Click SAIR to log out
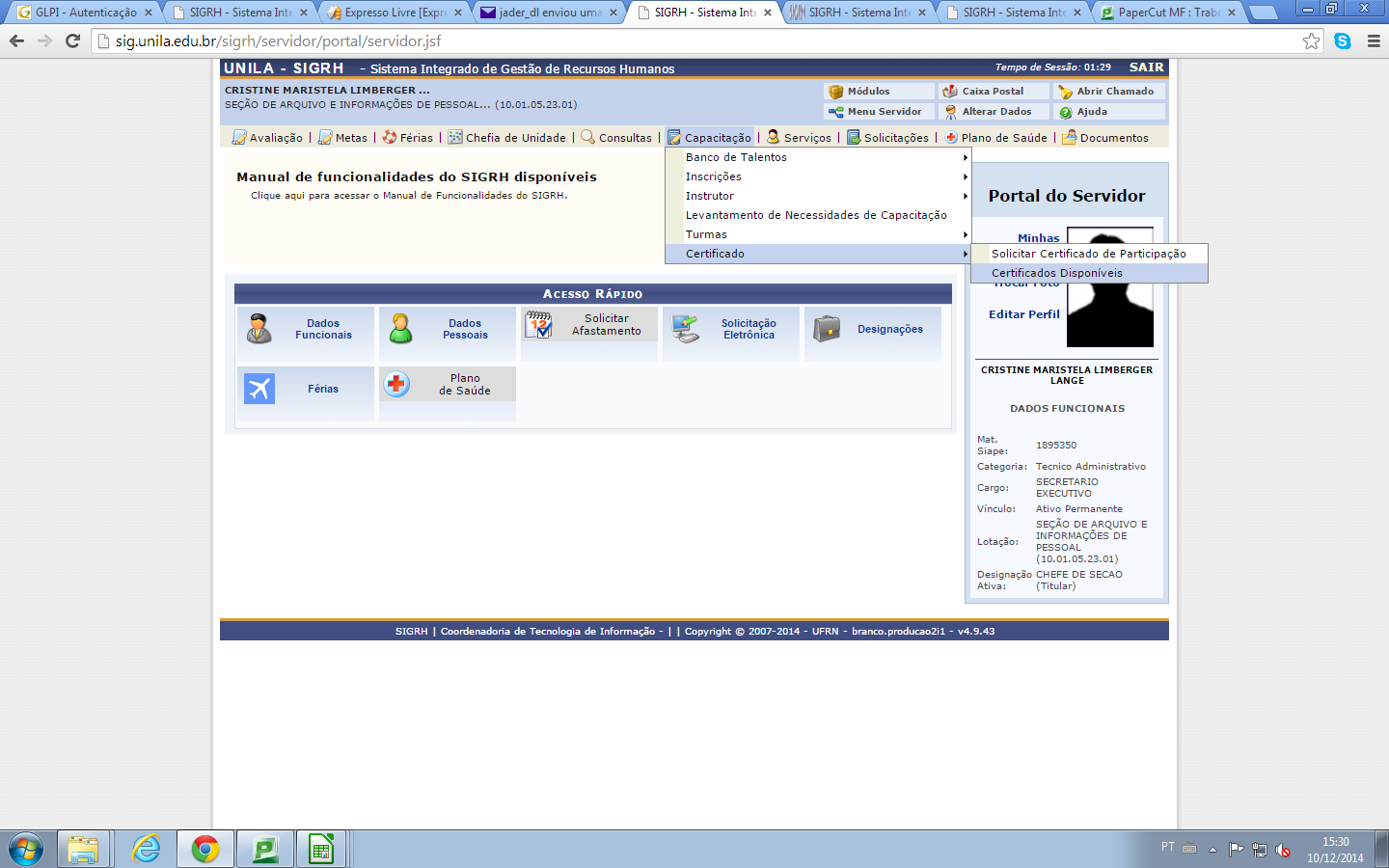 tap(1146, 68)
